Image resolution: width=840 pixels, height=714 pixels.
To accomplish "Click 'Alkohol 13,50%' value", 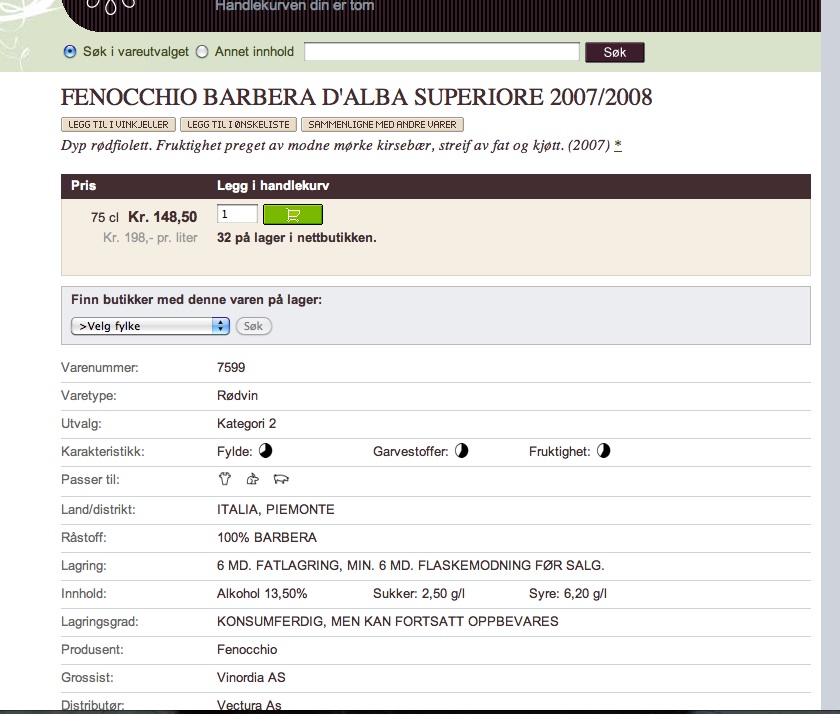I will tap(262, 593).
